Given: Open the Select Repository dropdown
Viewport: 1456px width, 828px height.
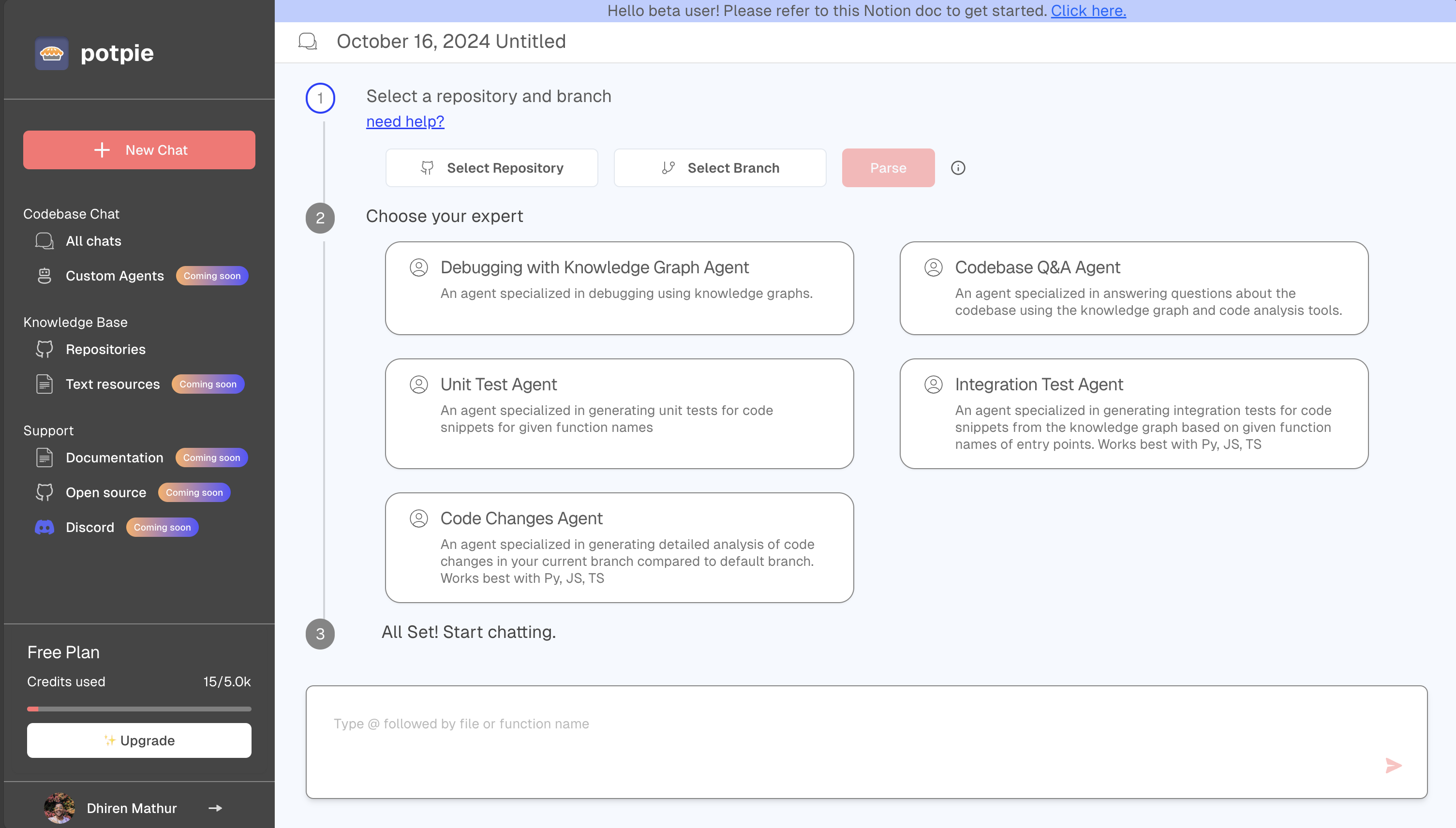Looking at the screenshot, I should point(491,168).
